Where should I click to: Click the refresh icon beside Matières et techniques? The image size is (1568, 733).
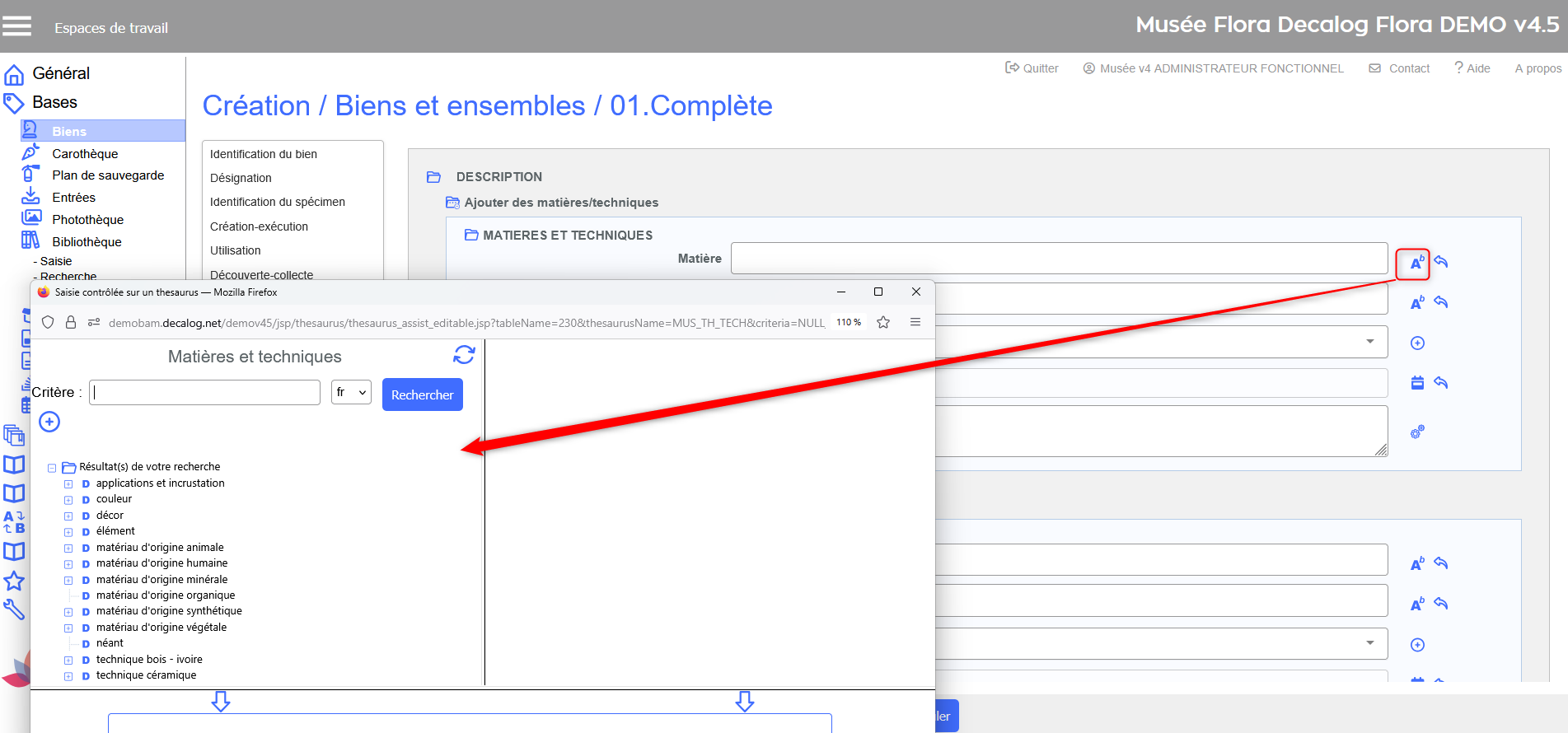click(464, 355)
